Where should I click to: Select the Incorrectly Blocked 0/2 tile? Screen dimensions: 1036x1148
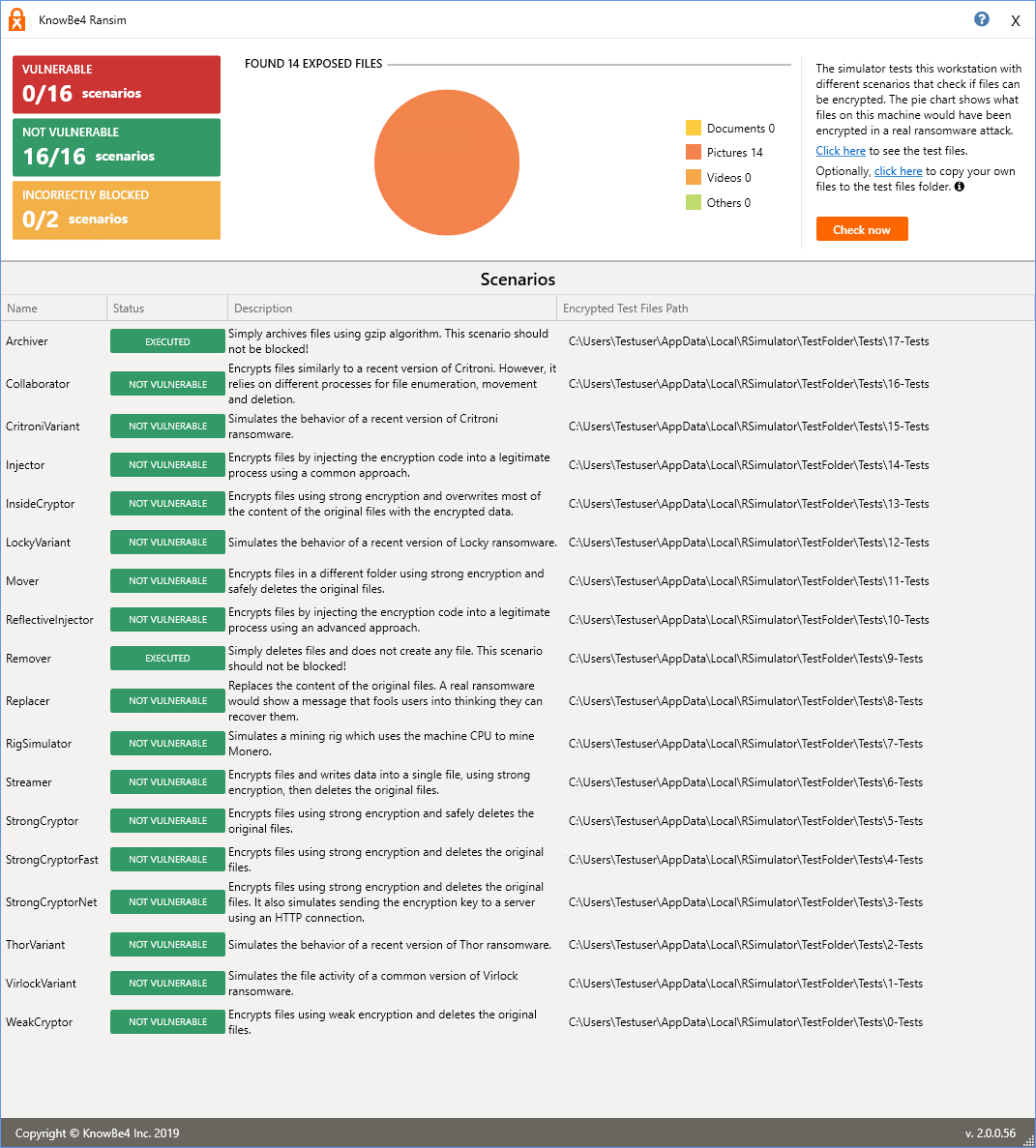click(116, 210)
